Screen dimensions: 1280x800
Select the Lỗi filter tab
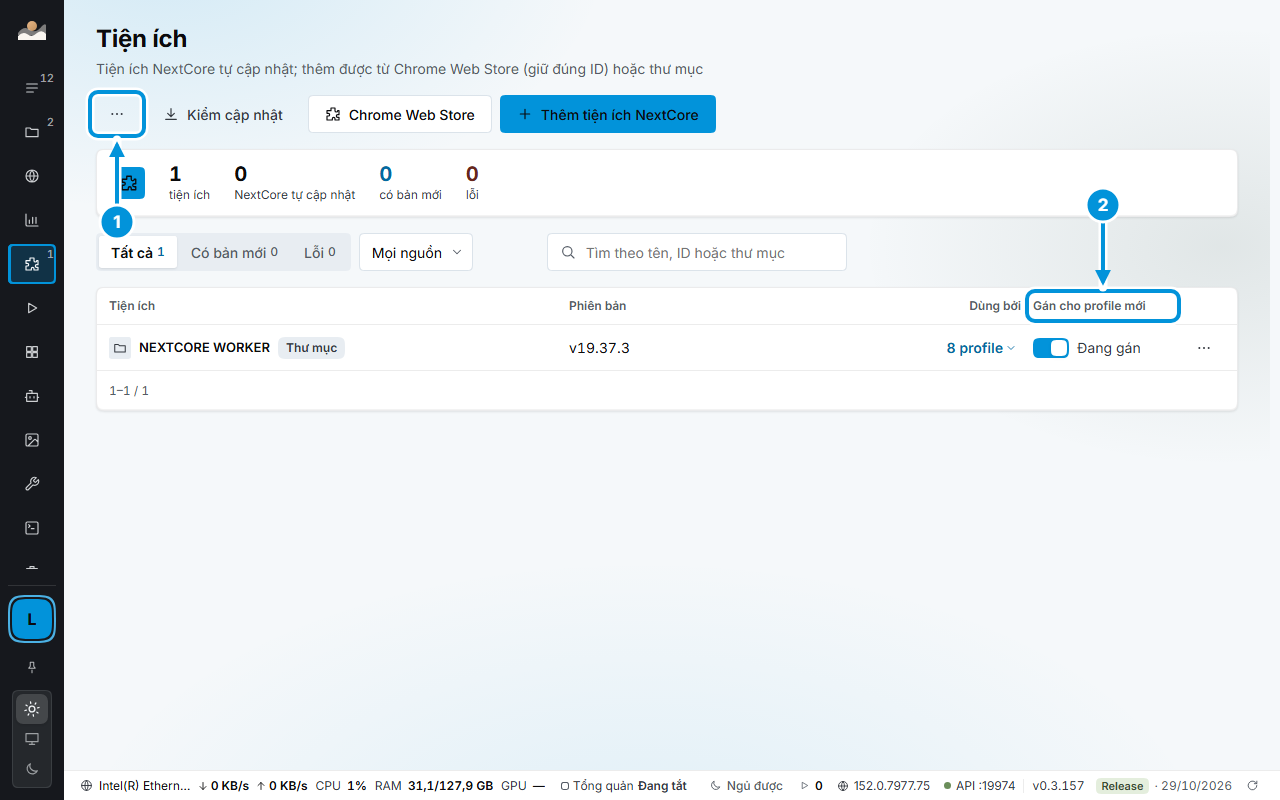click(x=320, y=253)
